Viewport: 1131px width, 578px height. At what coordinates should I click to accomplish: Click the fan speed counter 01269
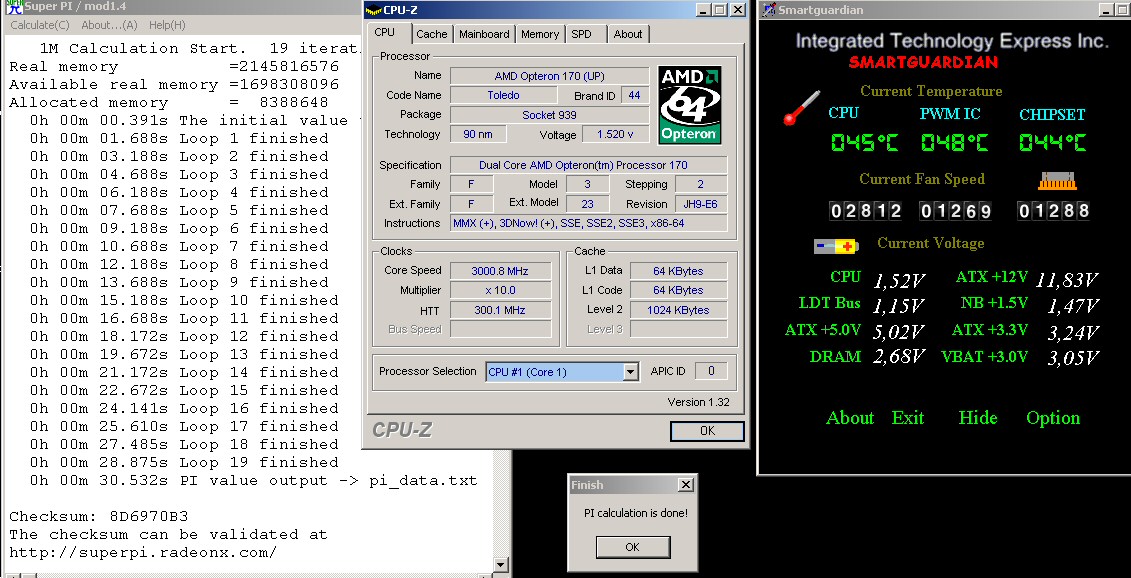[955, 211]
